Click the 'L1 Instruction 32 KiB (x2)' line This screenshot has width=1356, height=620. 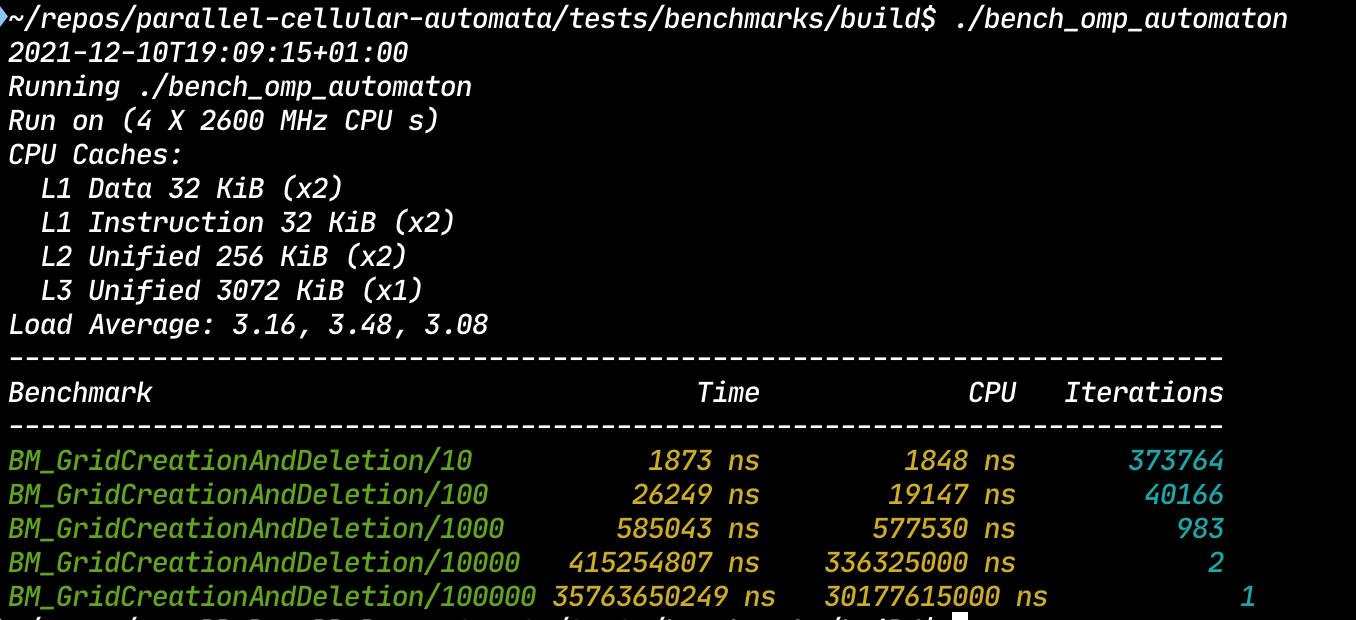(x=248, y=223)
